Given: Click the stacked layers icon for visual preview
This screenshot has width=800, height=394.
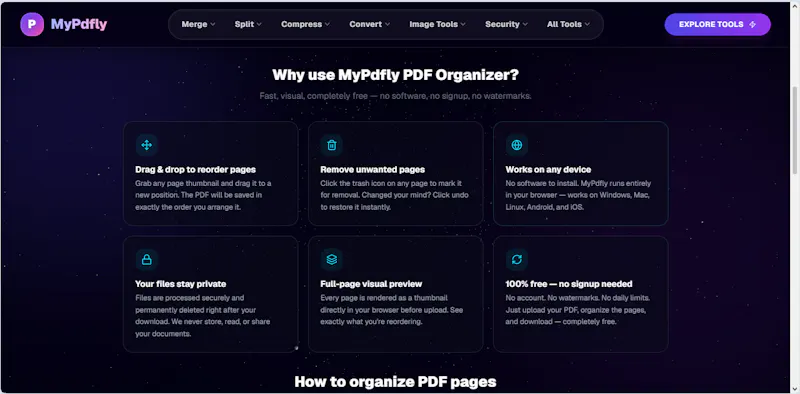Looking at the screenshot, I should click(x=332, y=260).
